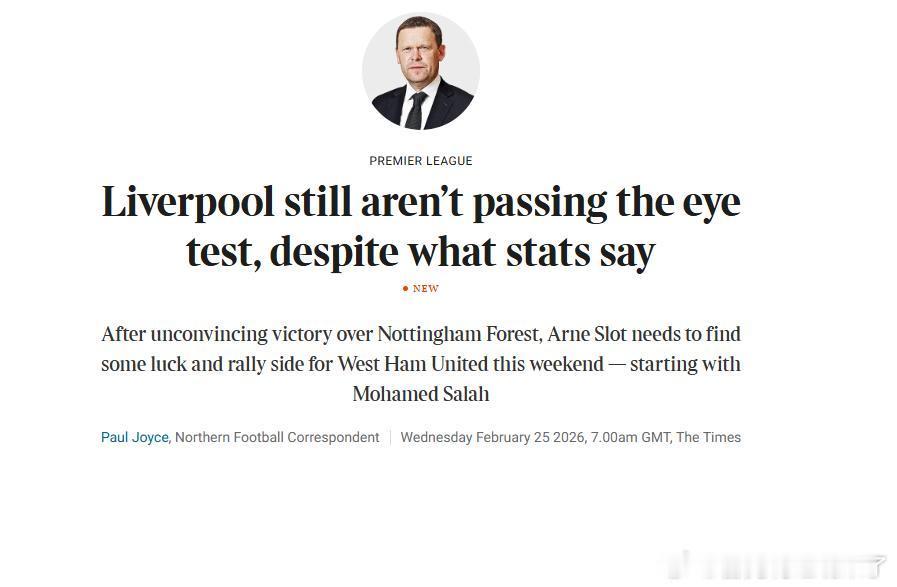Screen dimensions: 897x587
Task: Open the PREMIER LEAGUE section label
Action: [x=421, y=161]
